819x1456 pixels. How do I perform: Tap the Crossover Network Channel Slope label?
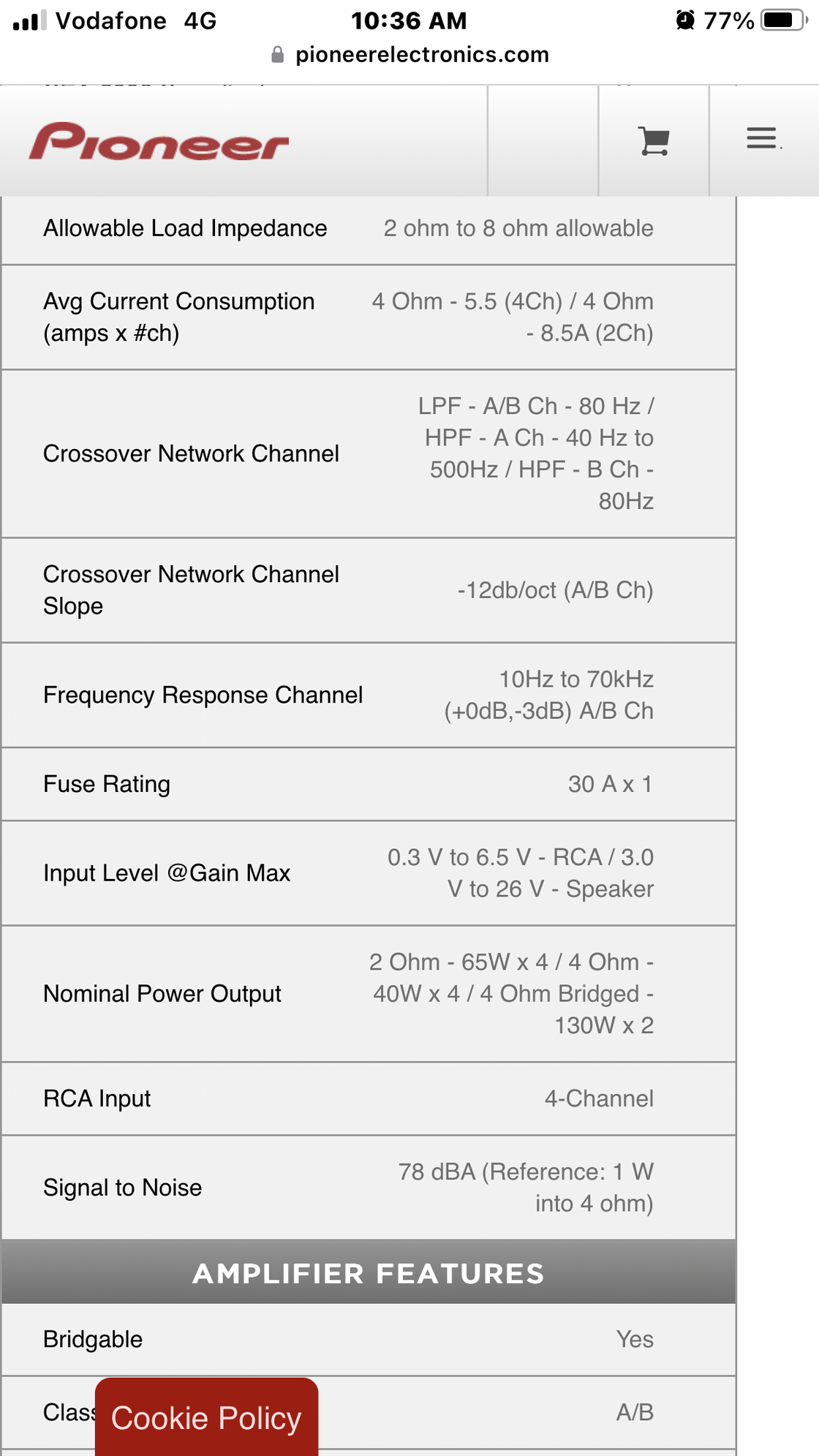click(x=191, y=590)
